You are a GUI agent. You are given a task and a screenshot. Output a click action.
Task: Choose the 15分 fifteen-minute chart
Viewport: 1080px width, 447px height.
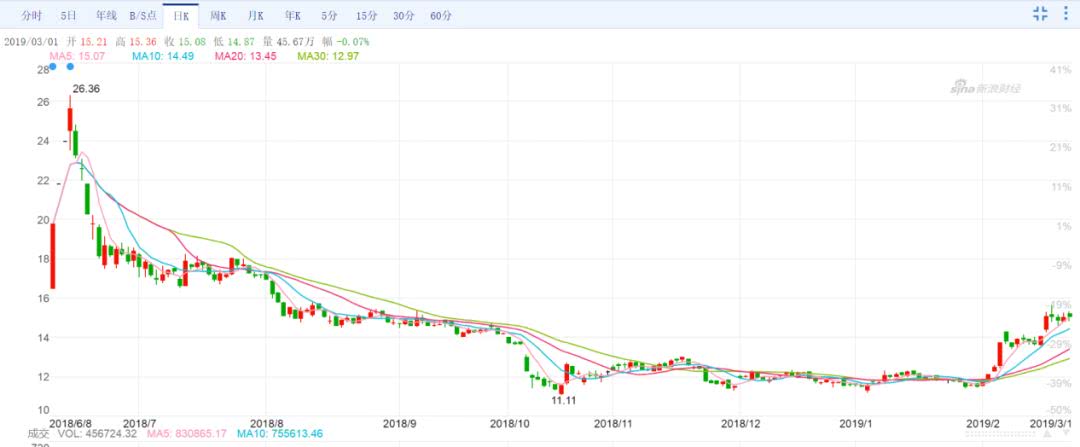(367, 16)
